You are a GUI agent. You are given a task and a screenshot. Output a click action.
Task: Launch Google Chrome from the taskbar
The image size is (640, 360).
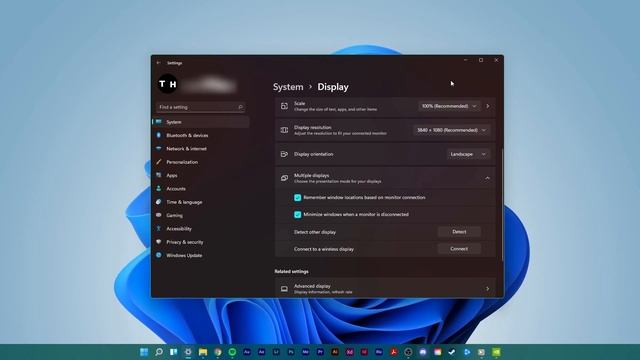pos(218,352)
